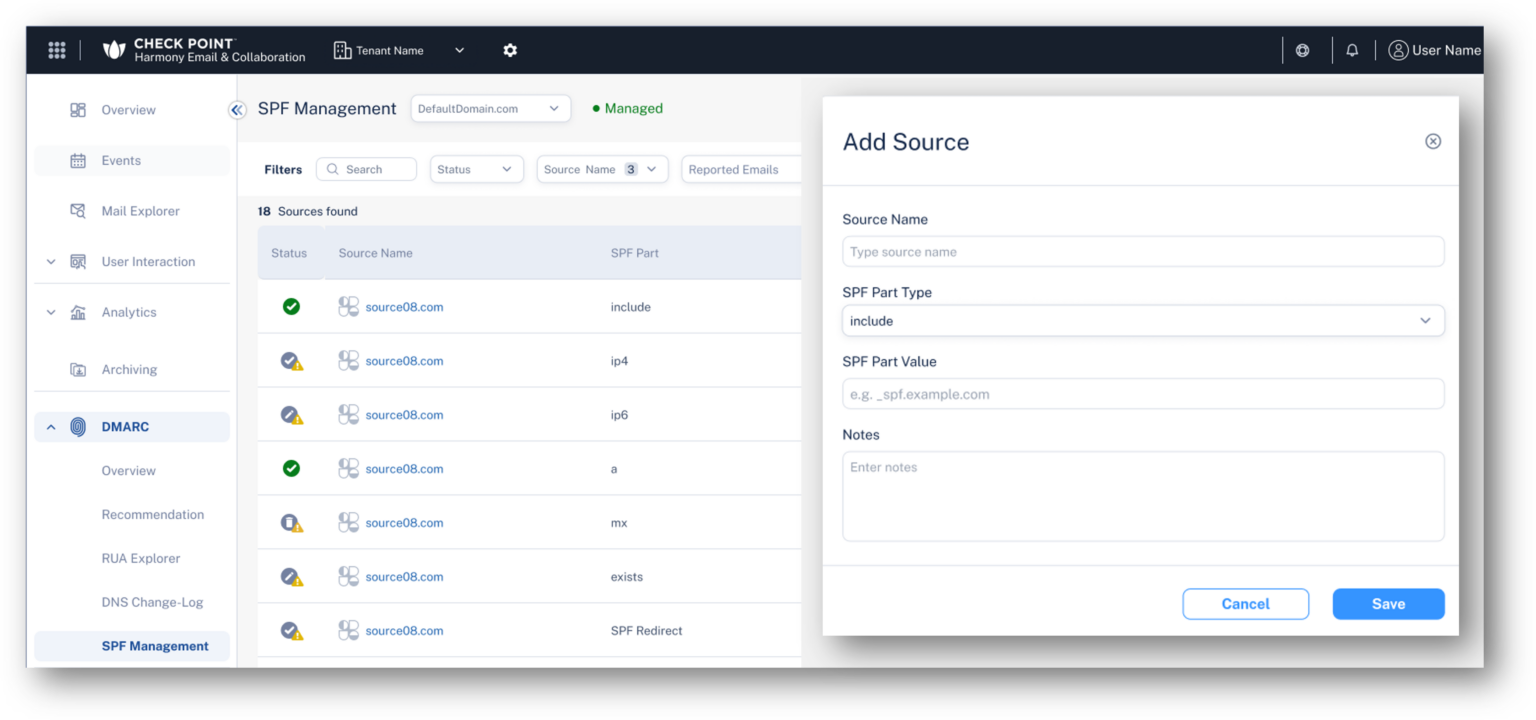Click the green check status icon on include row

click(x=290, y=306)
